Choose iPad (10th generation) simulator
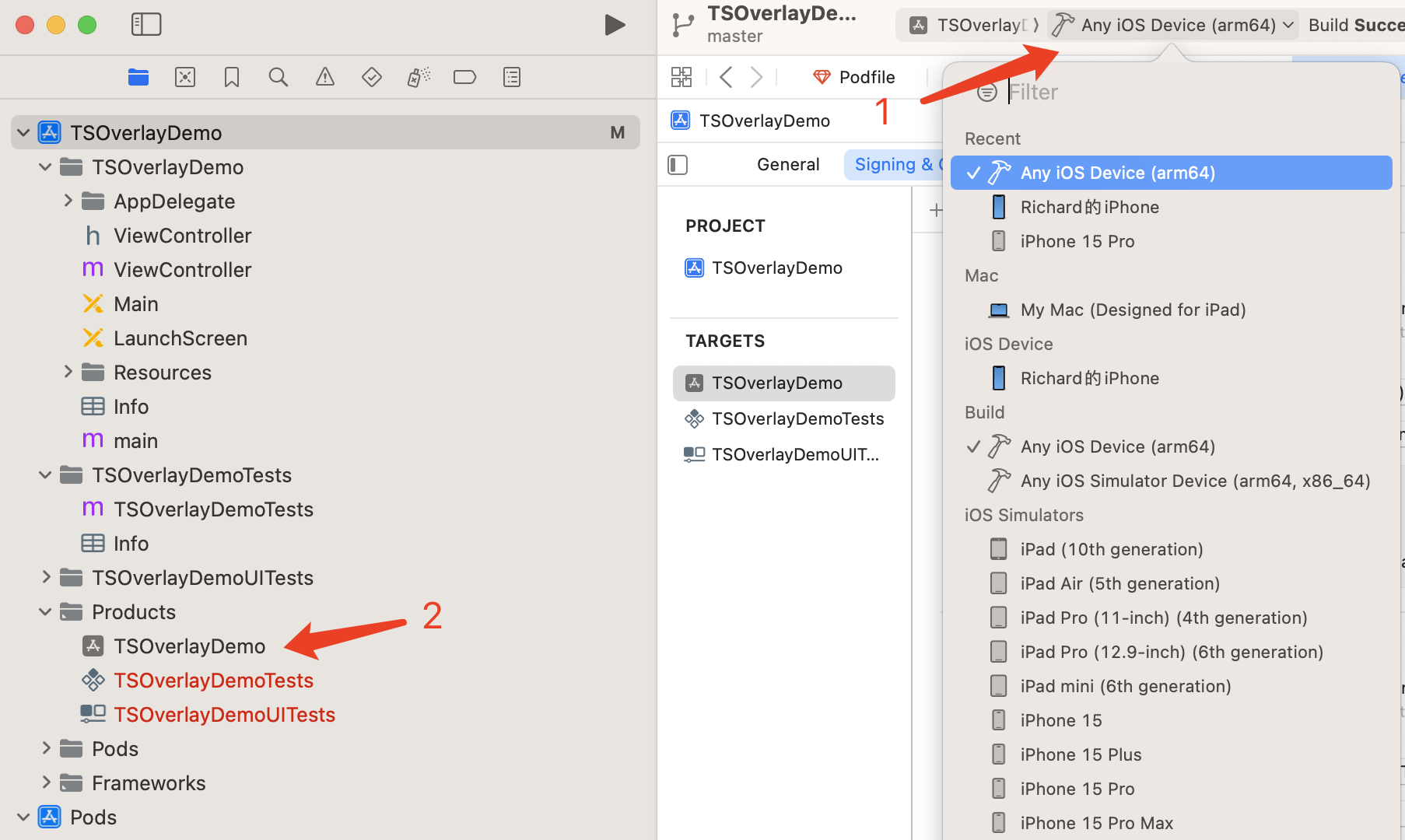Viewport: 1405px width, 840px height. pos(1171,549)
